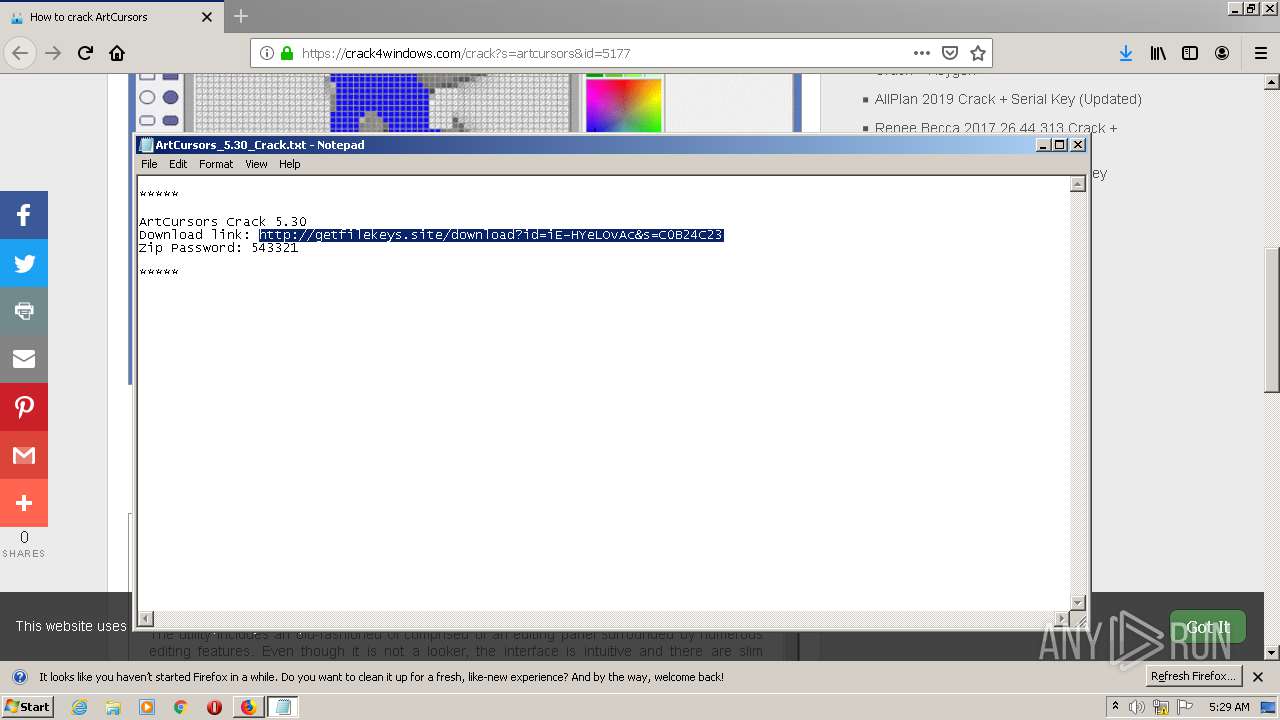Go to Firefox home page icon
Screen dimensions: 1280x720
click(117, 53)
